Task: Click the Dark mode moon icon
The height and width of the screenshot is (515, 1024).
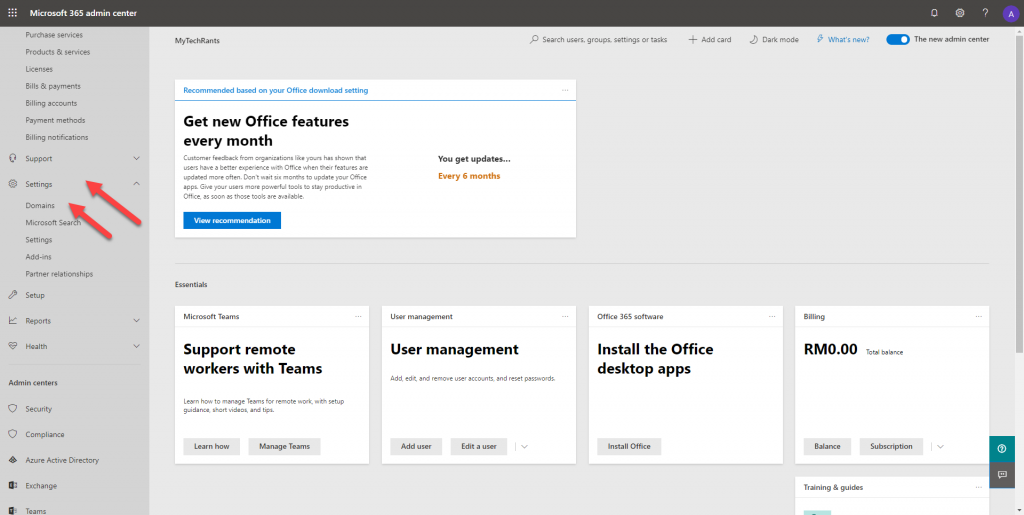Action: [x=753, y=40]
